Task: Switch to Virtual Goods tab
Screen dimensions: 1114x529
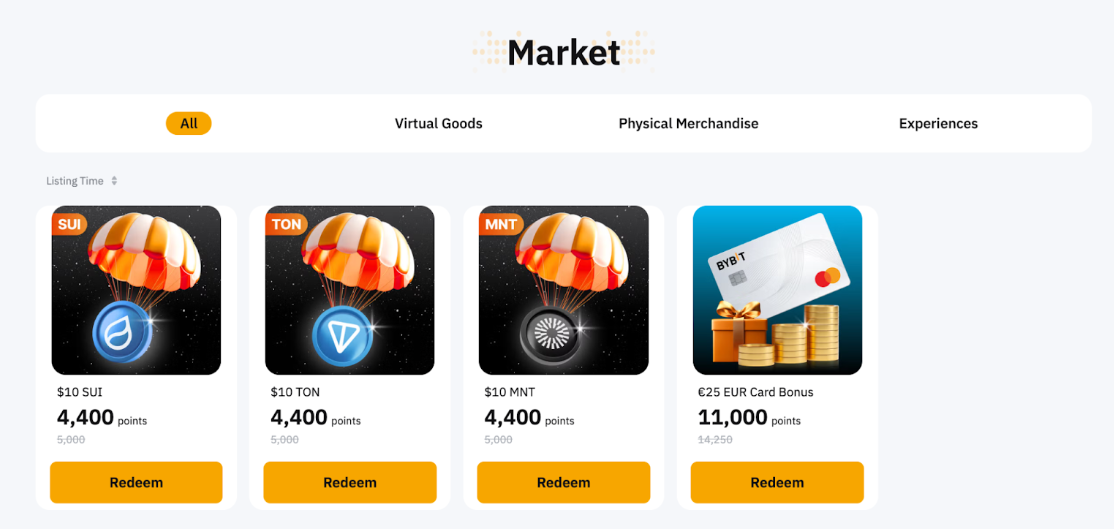Action: point(438,124)
